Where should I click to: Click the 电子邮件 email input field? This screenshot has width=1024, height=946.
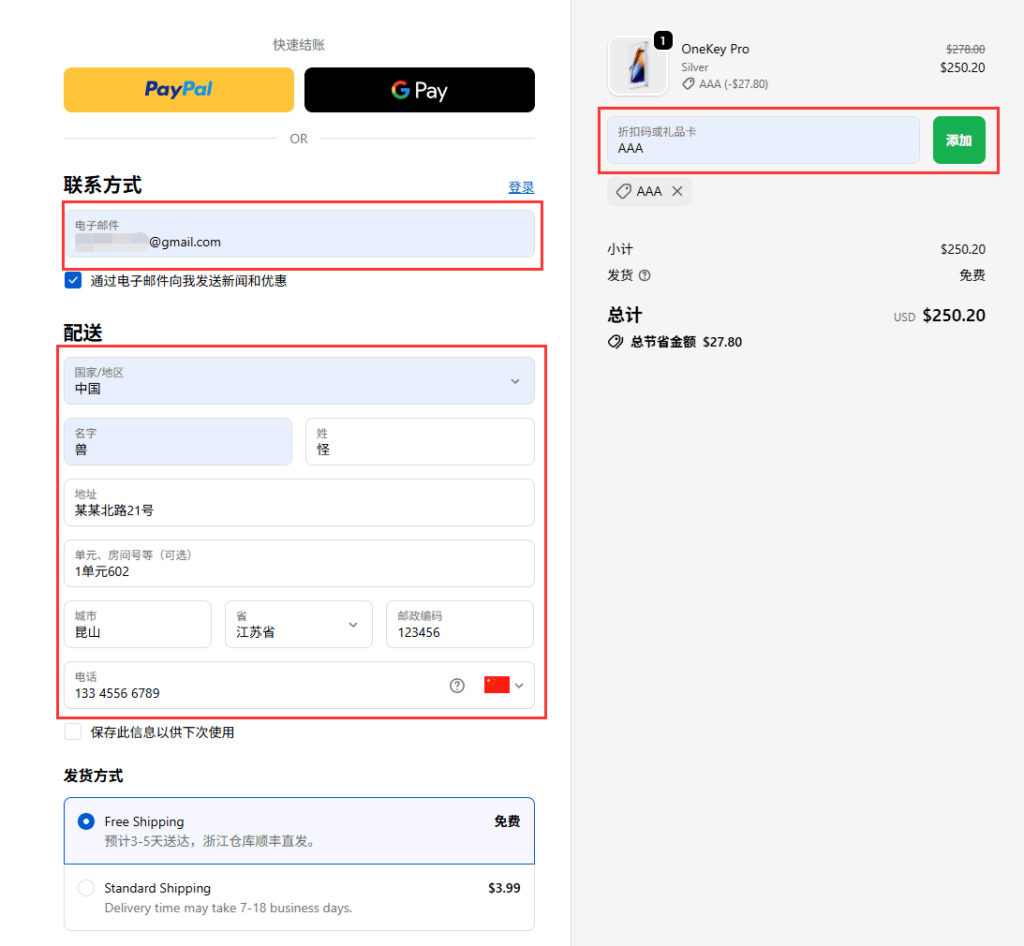[x=299, y=235]
